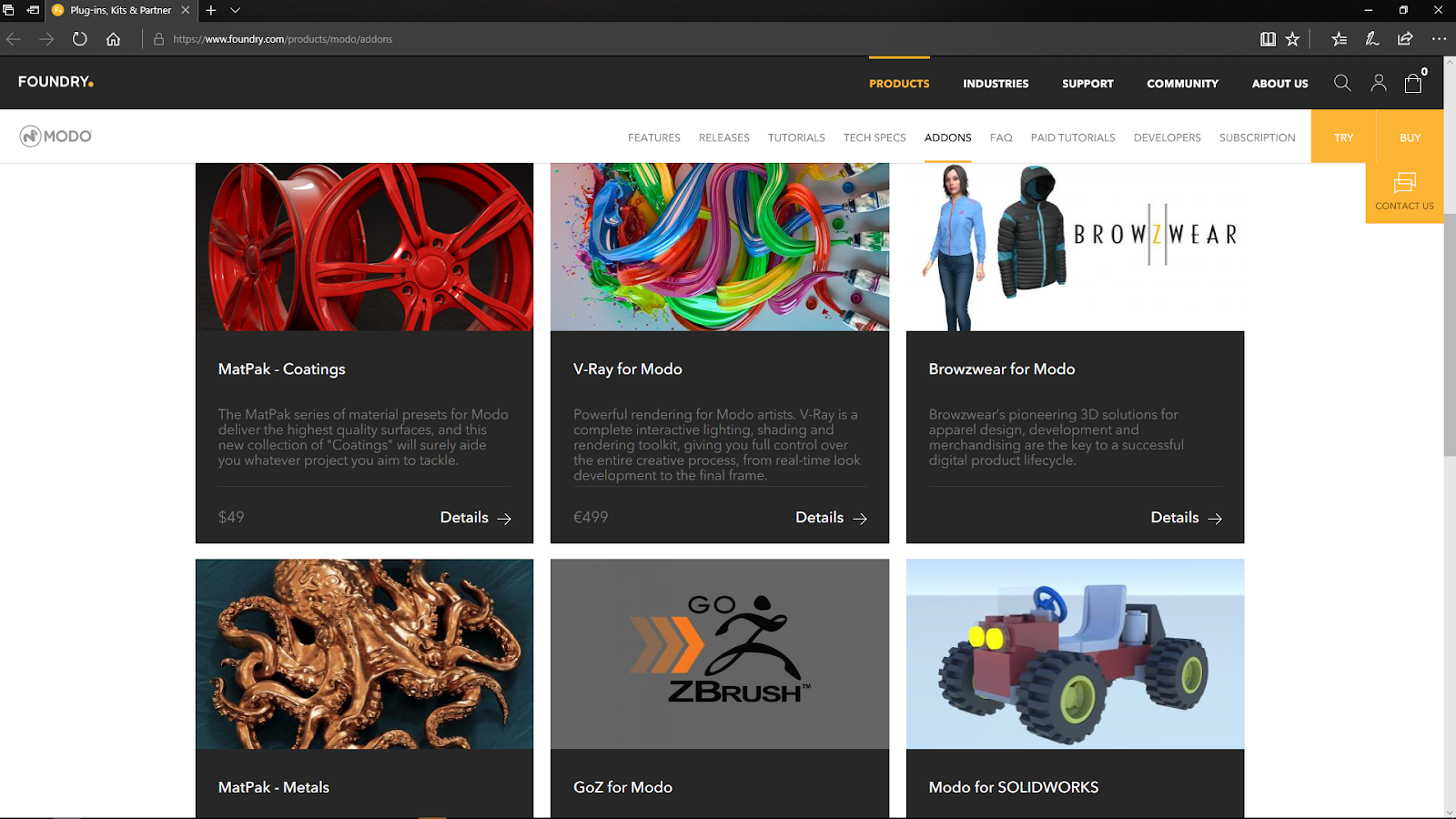Click the €499 price text

pos(591,517)
